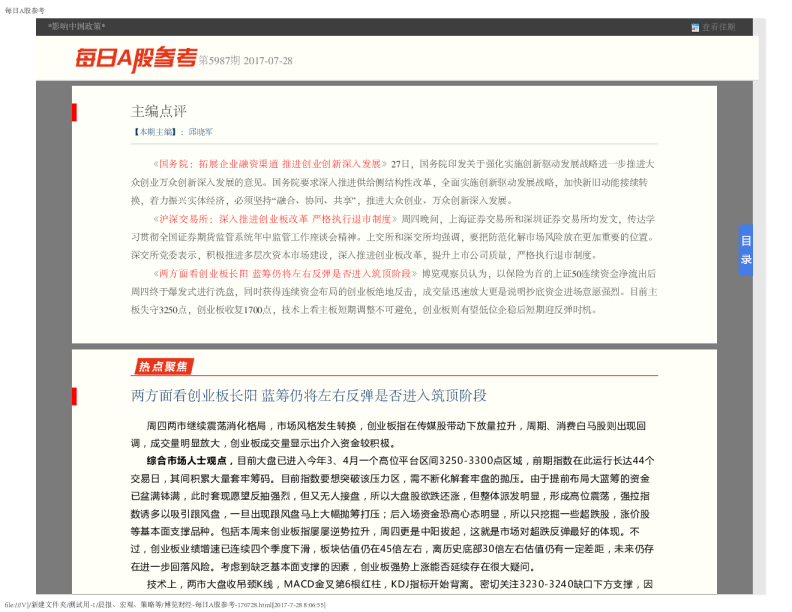
Task: Open red summary link 两方面看创业板长阳
Action: click(x=285, y=273)
